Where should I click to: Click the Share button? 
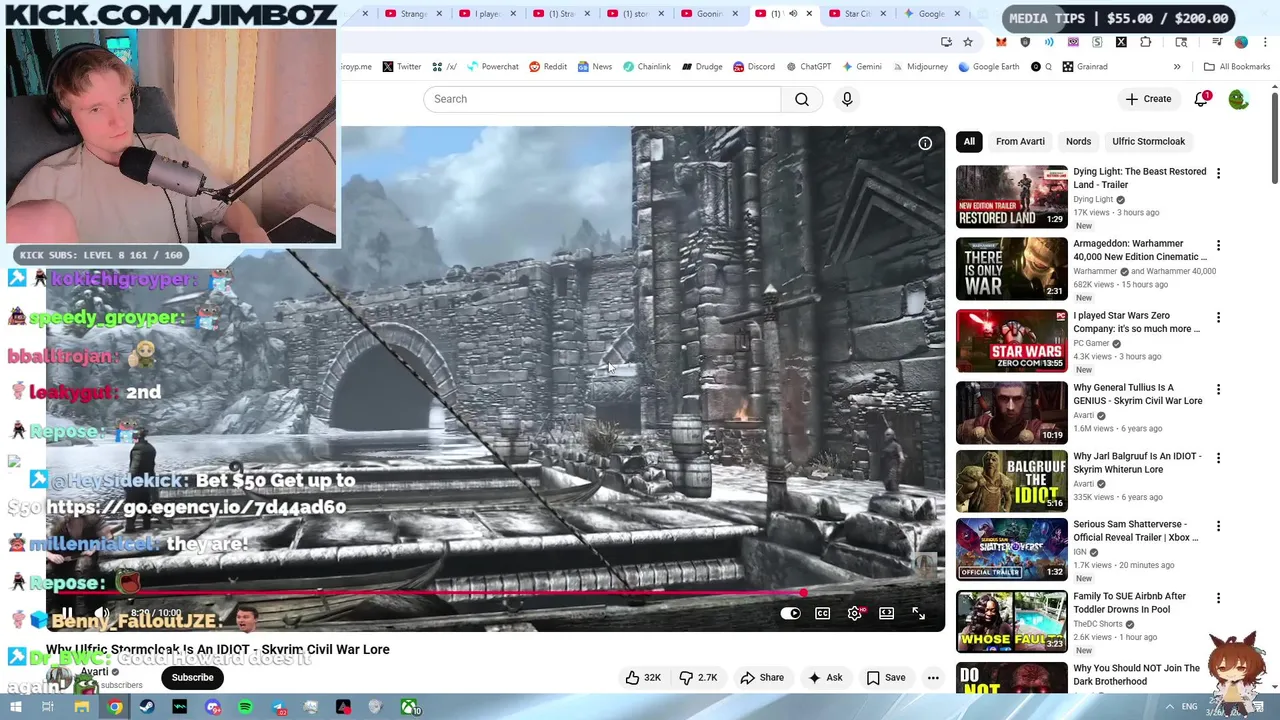tap(762, 677)
